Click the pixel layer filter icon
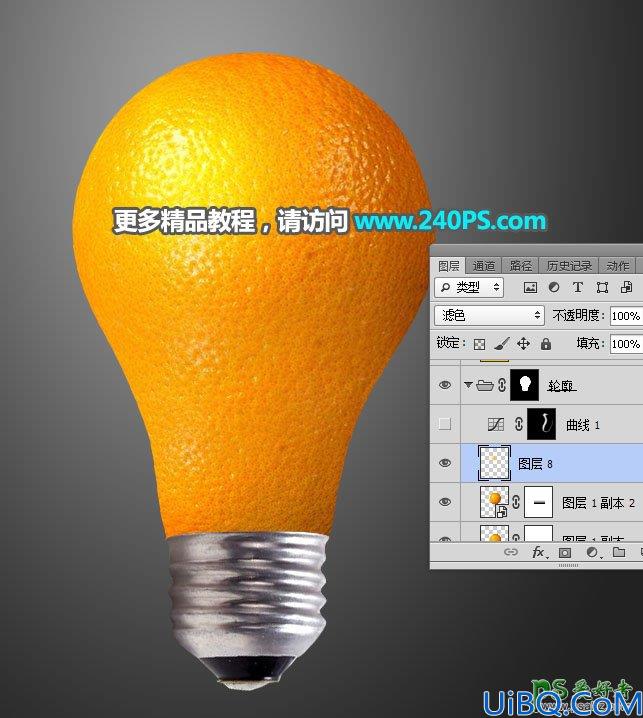 (530, 288)
